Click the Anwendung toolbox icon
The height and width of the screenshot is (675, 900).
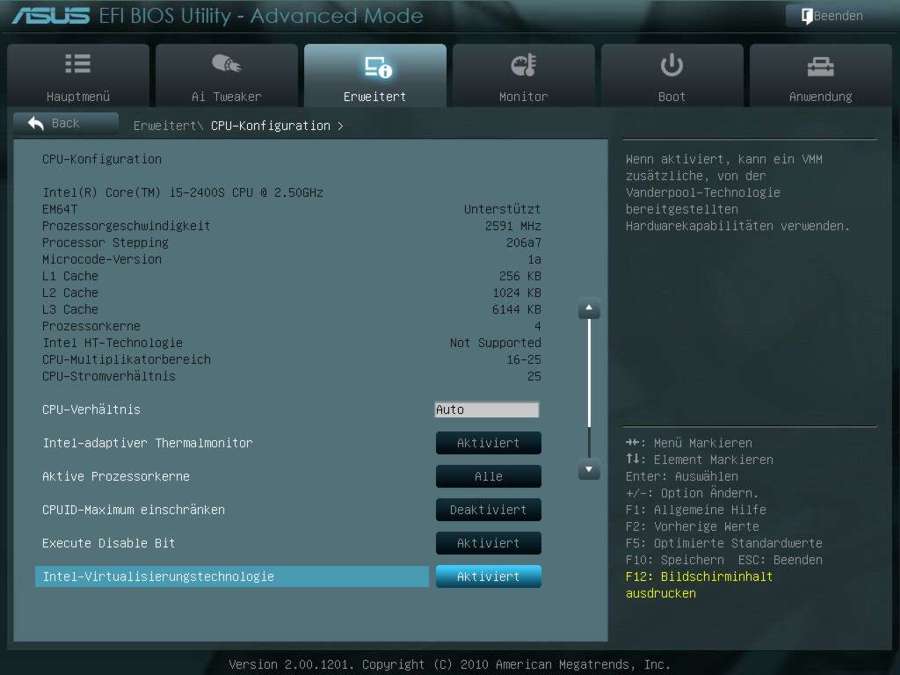821,67
